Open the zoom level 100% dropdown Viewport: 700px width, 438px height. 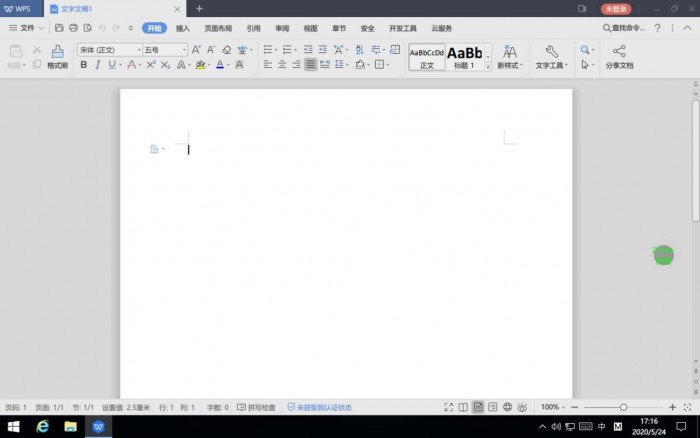pyautogui.click(x=552, y=408)
